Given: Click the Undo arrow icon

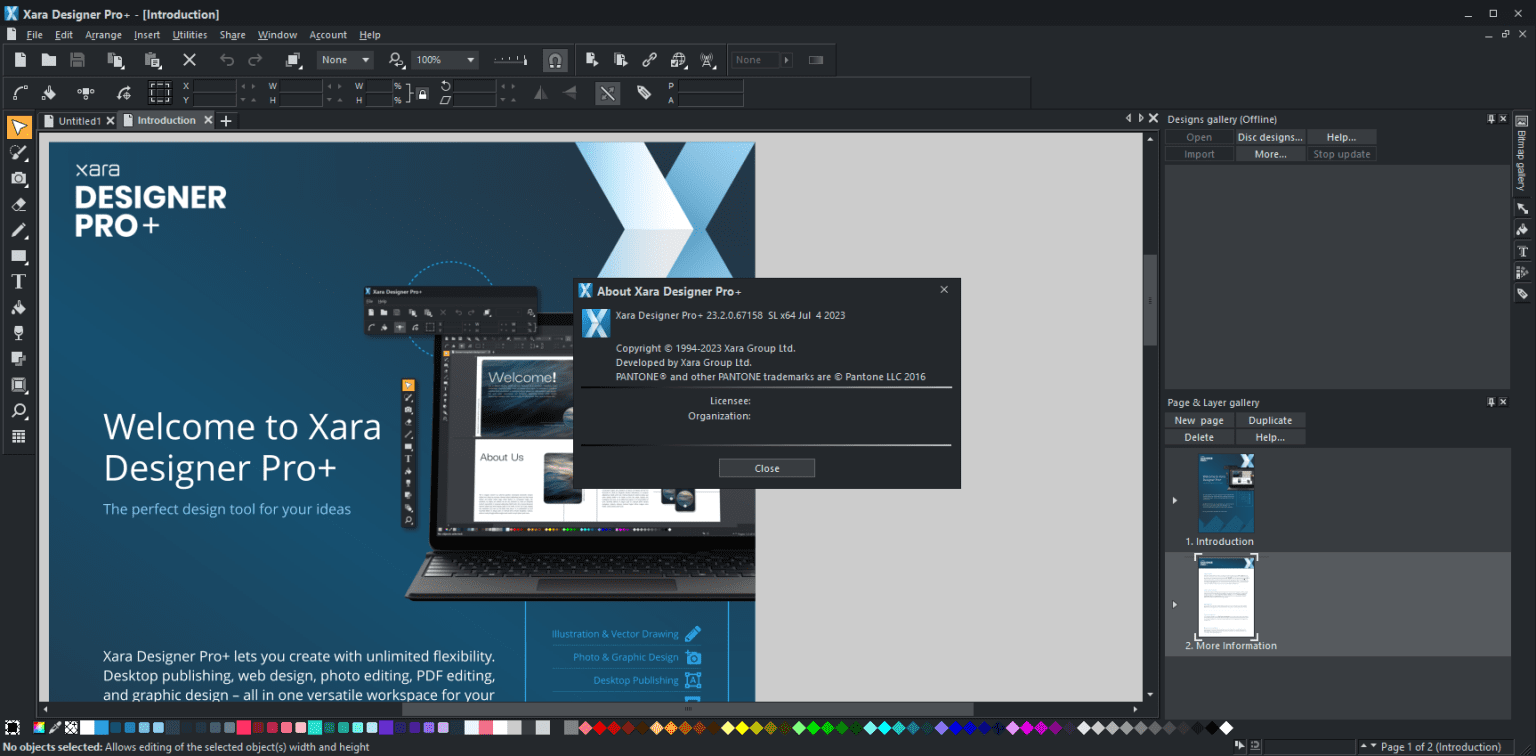Looking at the screenshot, I should [227, 60].
